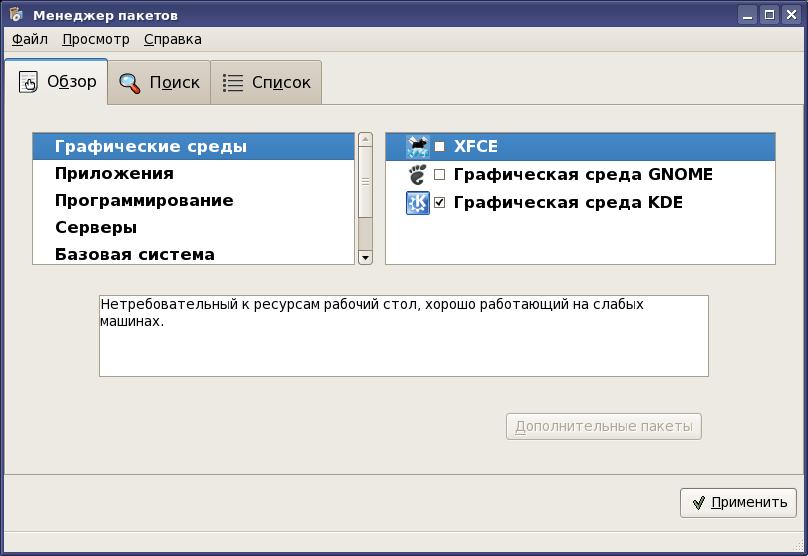
Task: Select the Серверы category
Action: click(x=193, y=227)
